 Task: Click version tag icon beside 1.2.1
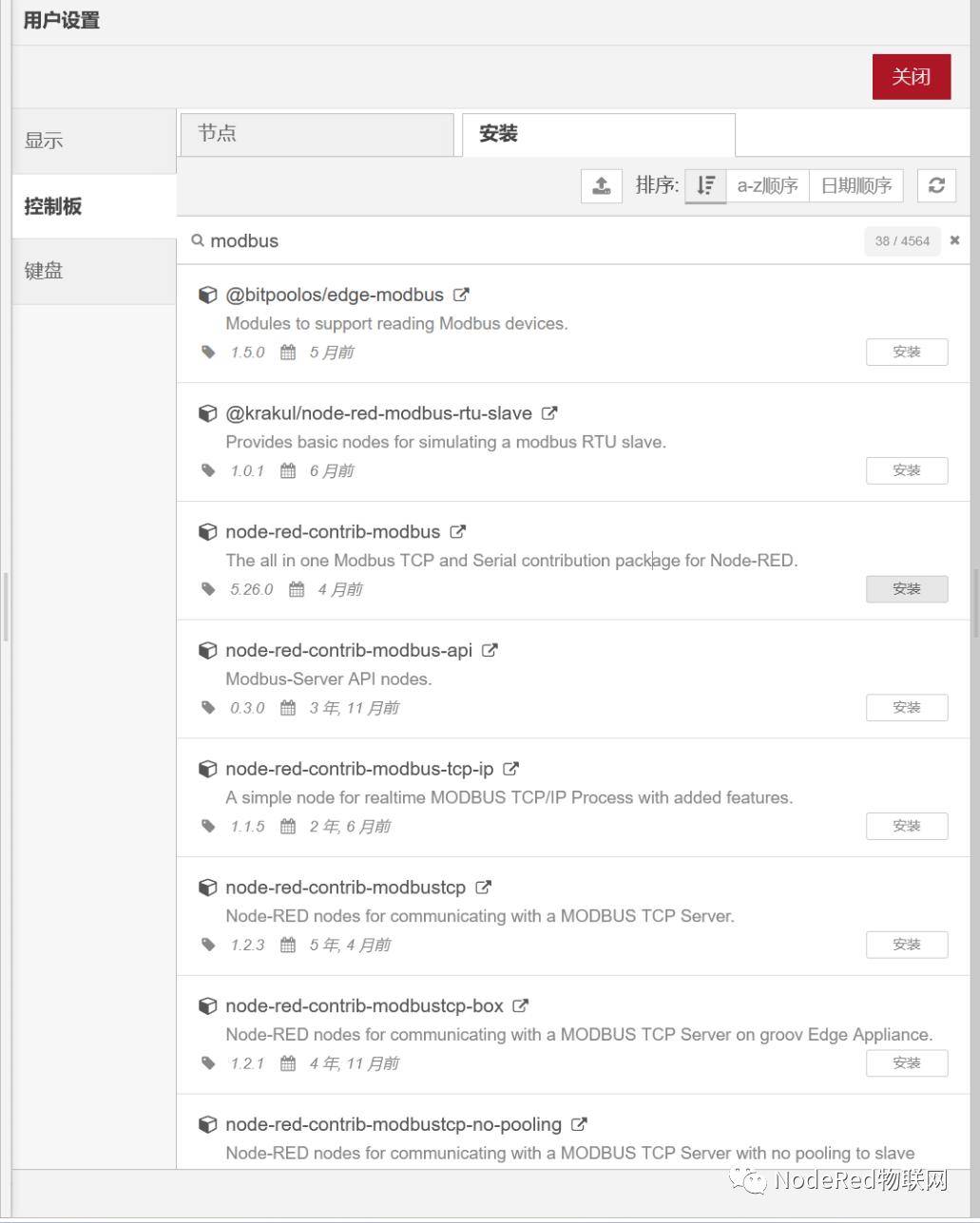(208, 1063)
